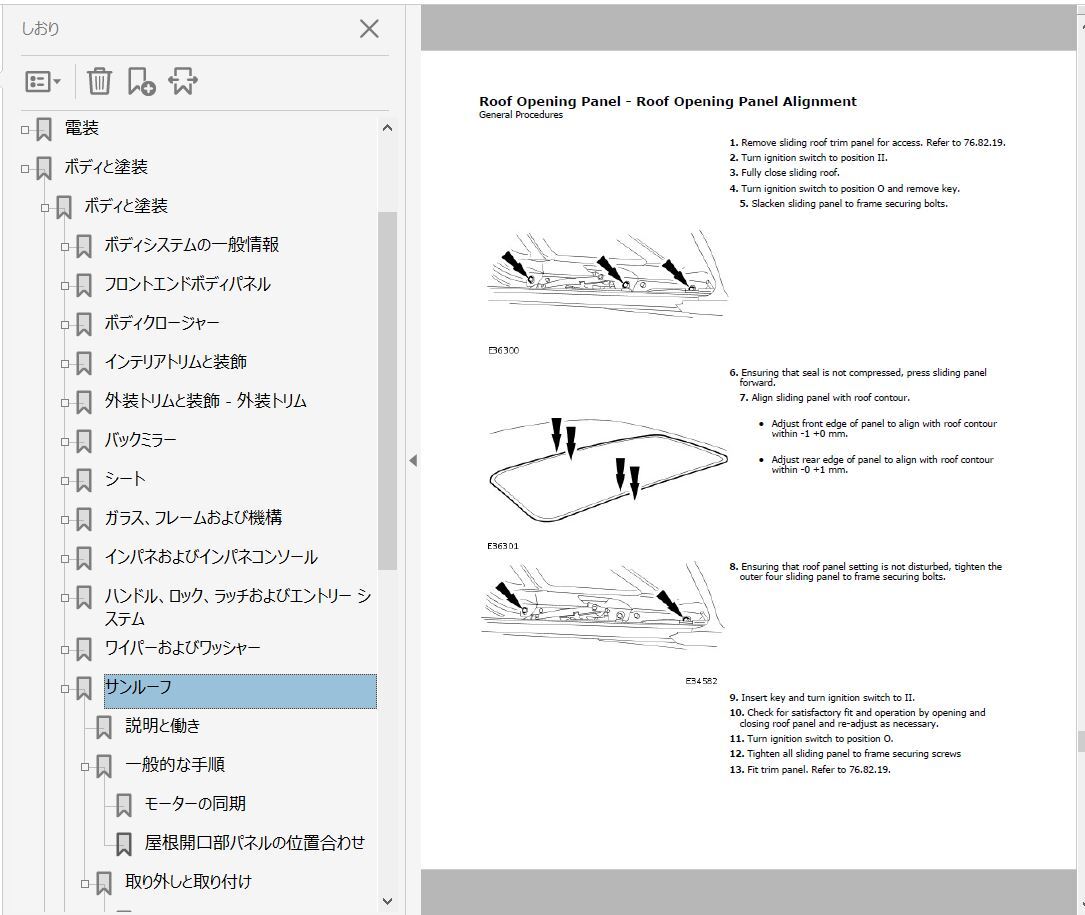Expand 外装トリムと装飾 - 外装トリム node
Image resolution: width=1085 pixels, height=915 pixels.
click(x=65, y=402)
